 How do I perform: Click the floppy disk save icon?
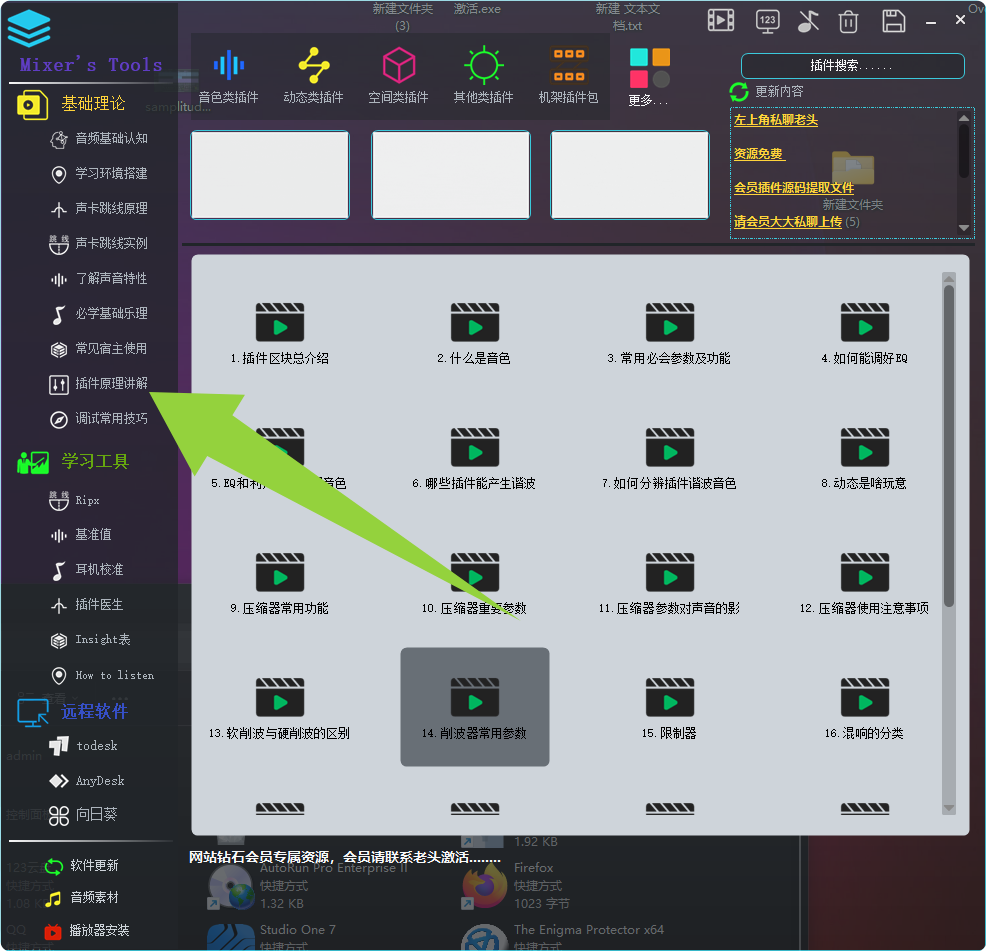893,21
